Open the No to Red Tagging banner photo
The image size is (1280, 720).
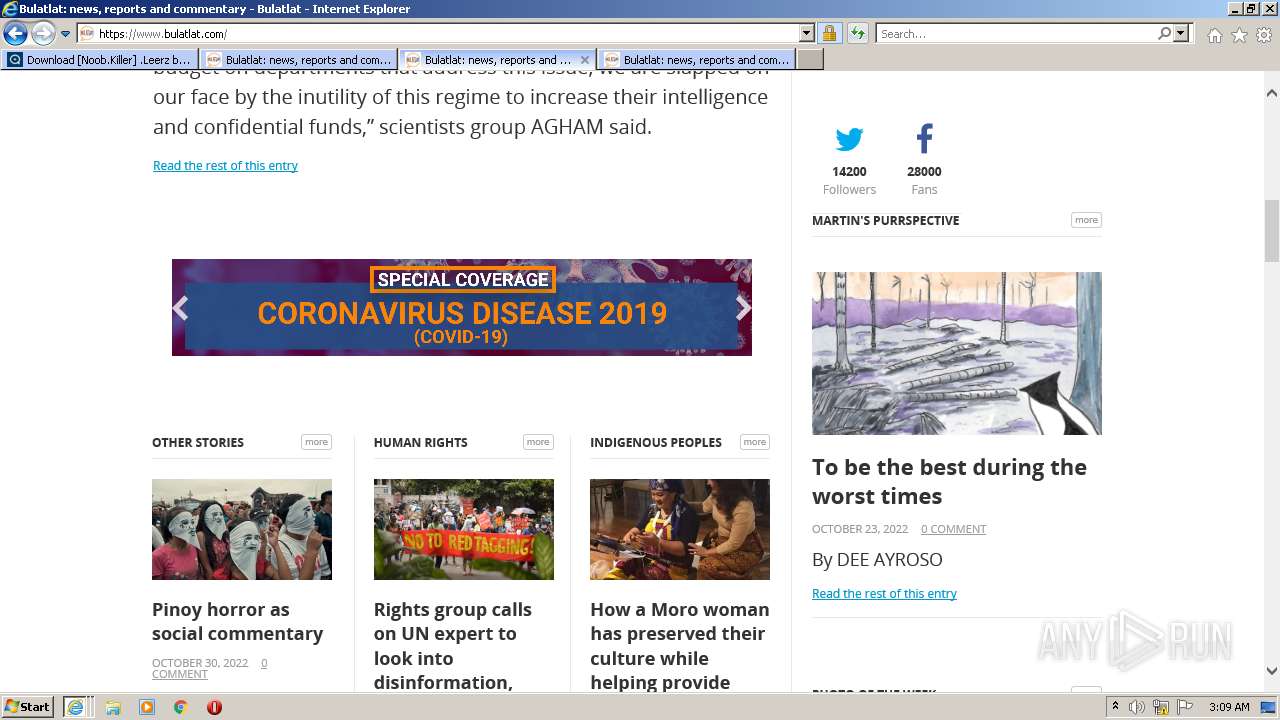464,529
